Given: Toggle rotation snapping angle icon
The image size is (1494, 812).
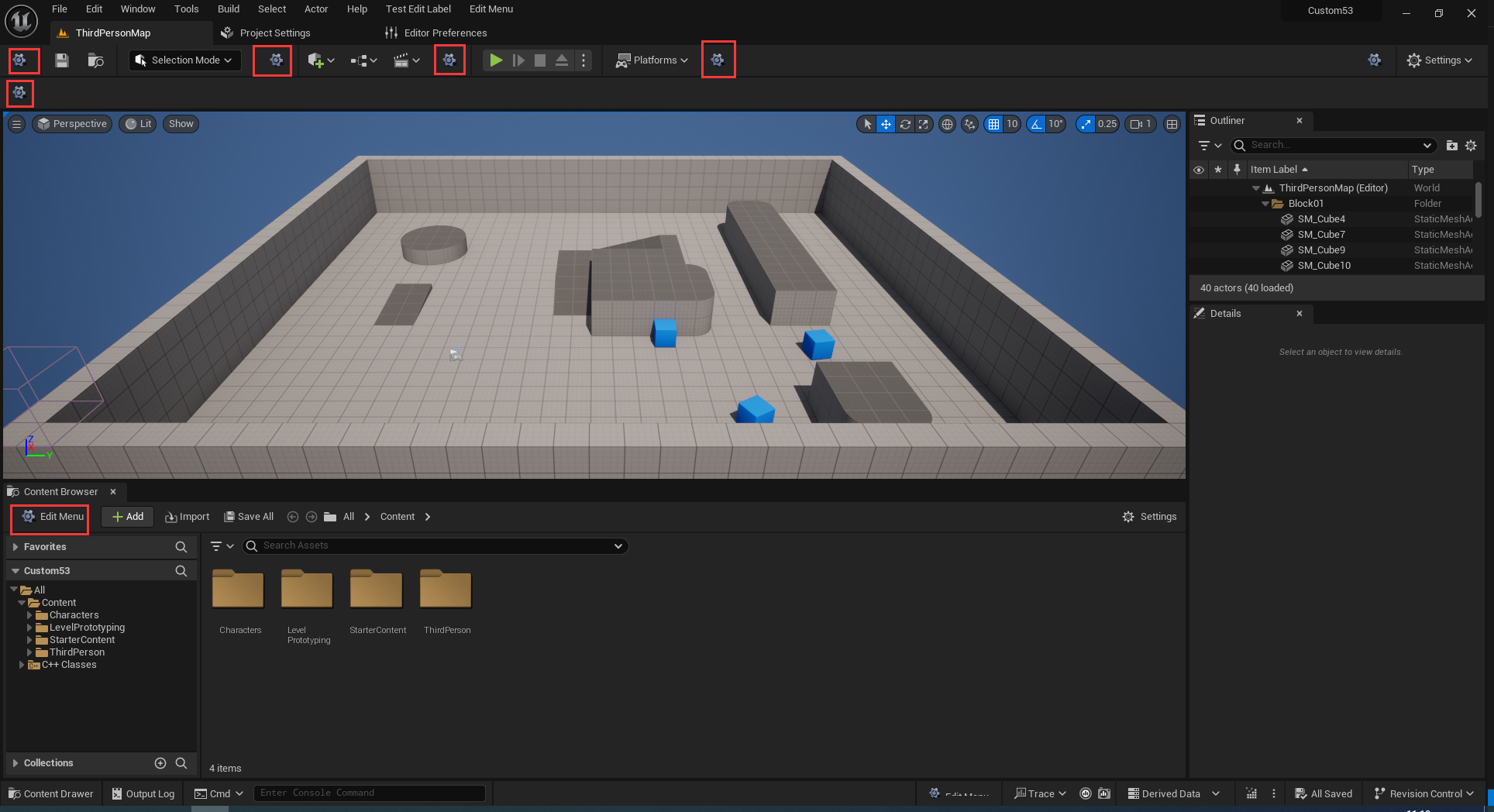Looking at the screenshot, I should pos(1036,124).
